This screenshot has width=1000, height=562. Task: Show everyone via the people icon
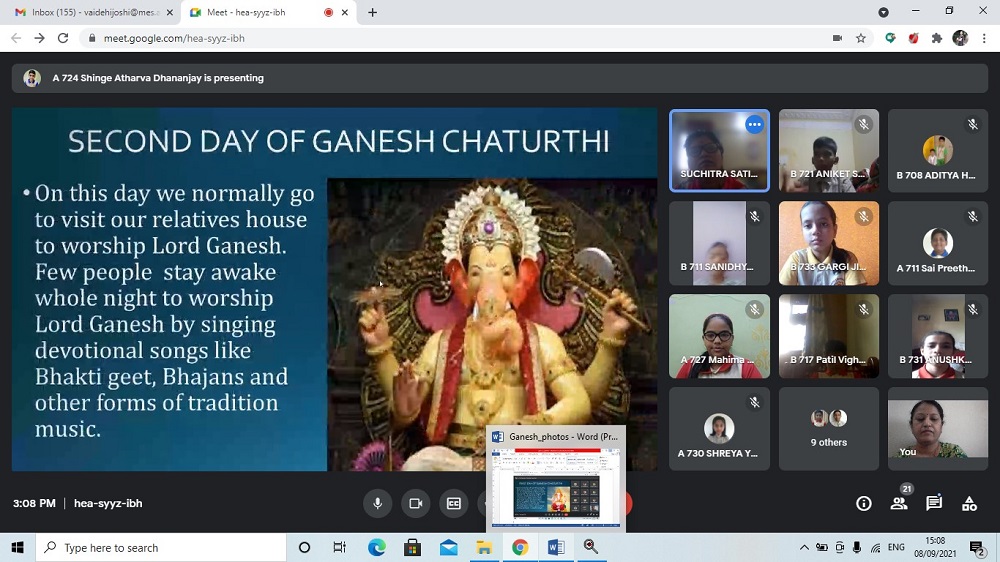(x=899, y=504)
